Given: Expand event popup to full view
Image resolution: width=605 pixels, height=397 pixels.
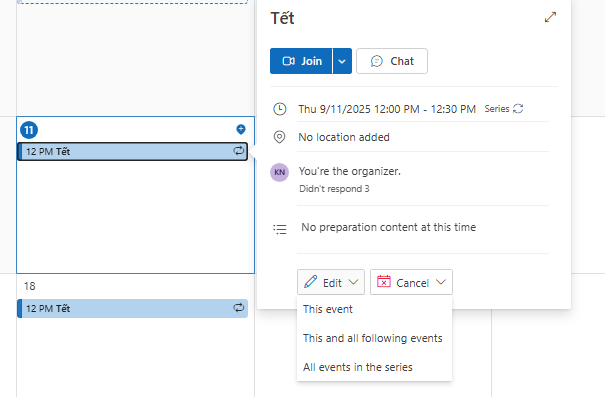Looking at the screenshot, I should coord(550,17).
